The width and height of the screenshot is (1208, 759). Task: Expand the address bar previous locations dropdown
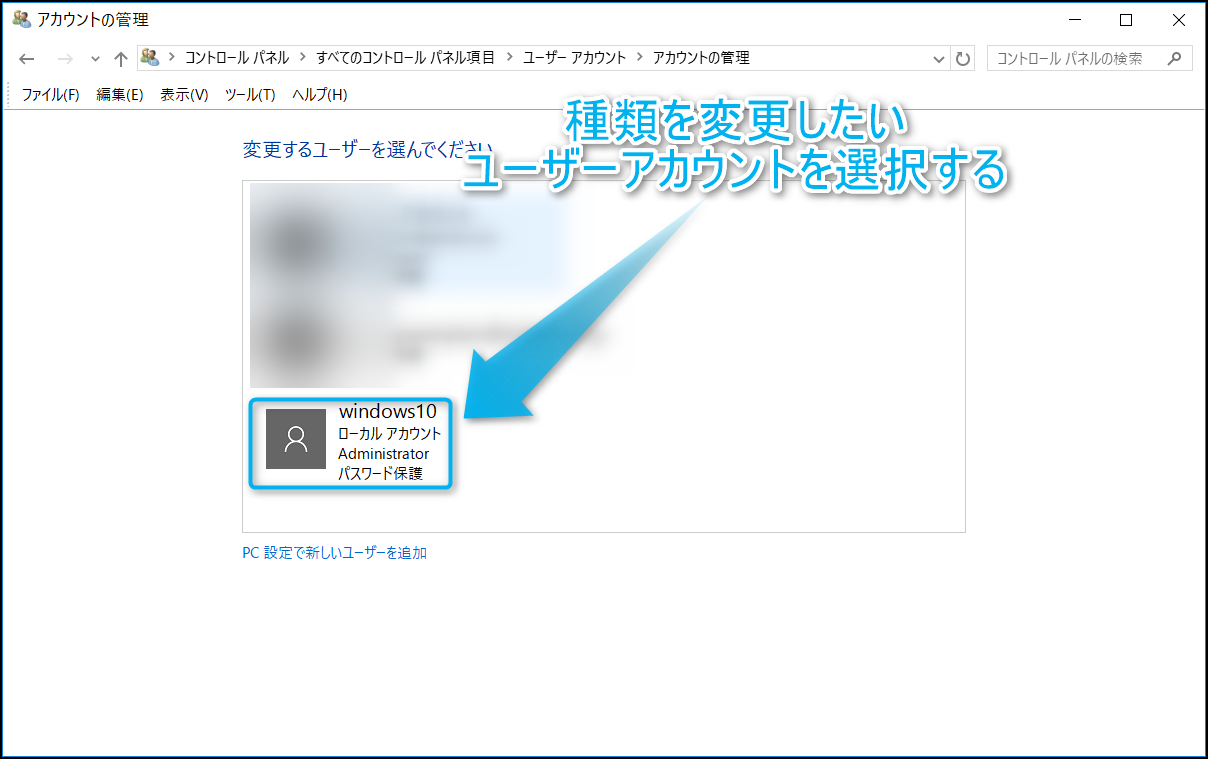pyautogui.click(x=939, y=59)
